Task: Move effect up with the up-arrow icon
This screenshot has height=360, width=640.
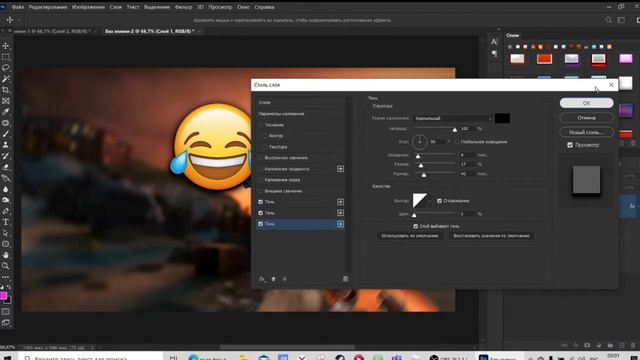Action: (x=273, y=279)
